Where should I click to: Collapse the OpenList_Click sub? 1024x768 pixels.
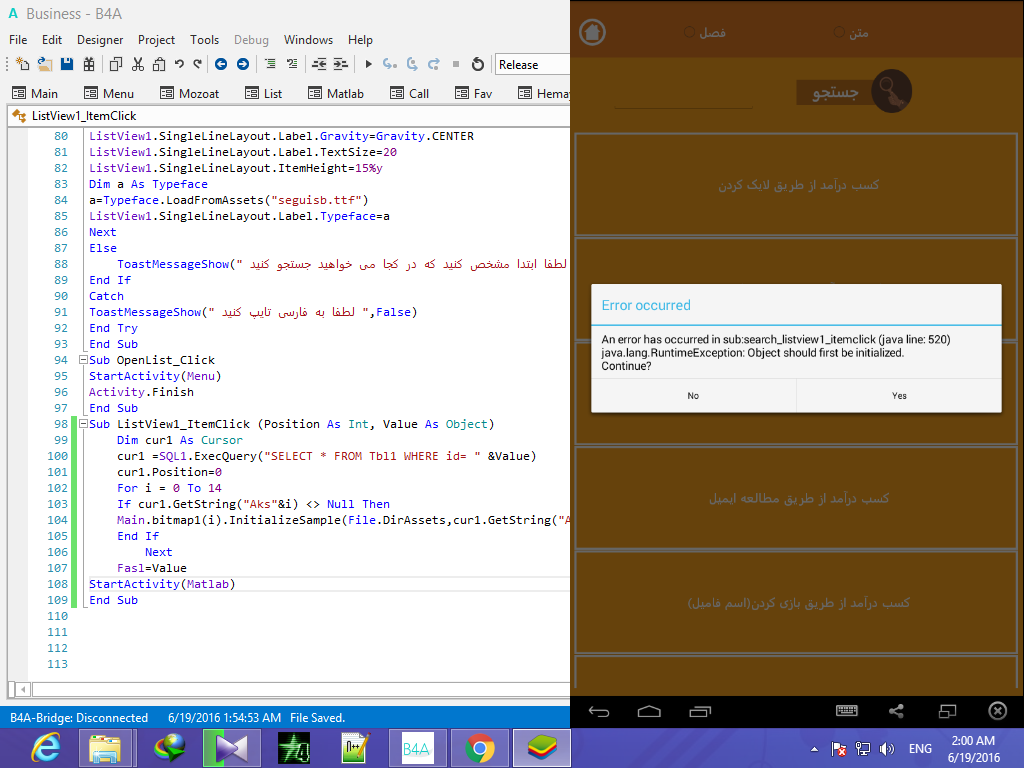(x=83, y=360)
